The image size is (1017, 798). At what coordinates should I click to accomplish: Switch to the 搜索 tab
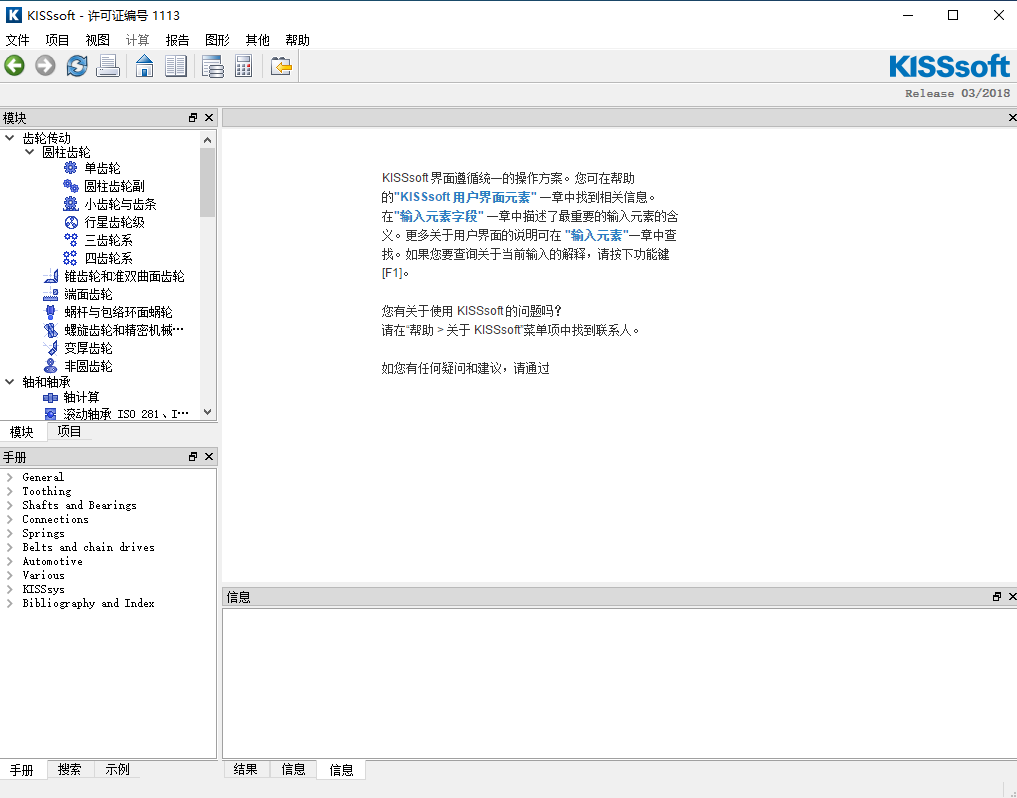(x=70, y=770)
